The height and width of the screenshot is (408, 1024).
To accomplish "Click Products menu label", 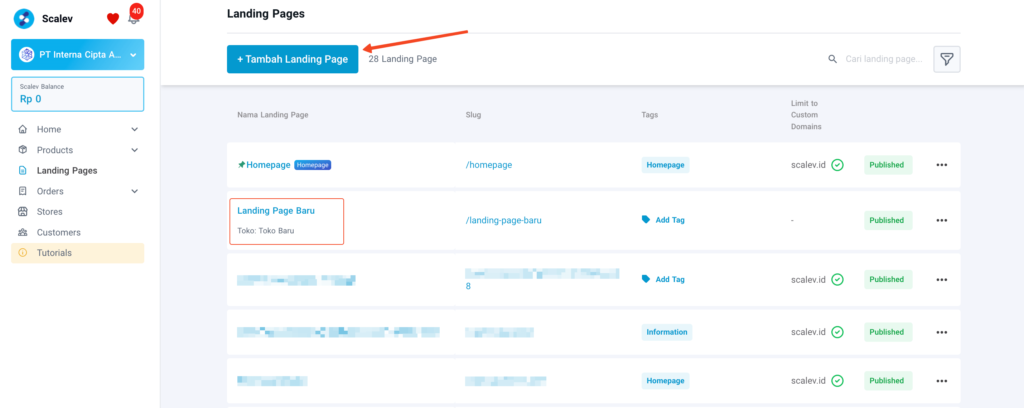I will tap(55, 150).
